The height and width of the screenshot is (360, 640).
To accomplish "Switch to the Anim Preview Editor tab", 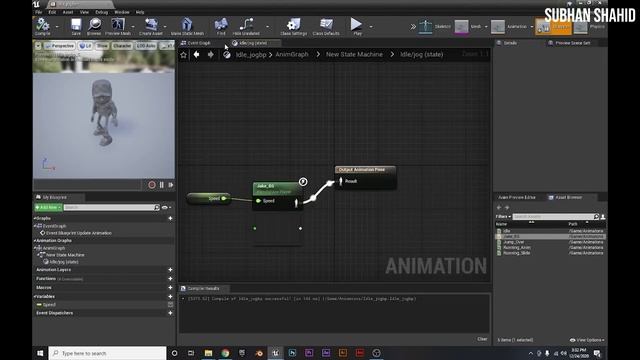I will [516, 197].
